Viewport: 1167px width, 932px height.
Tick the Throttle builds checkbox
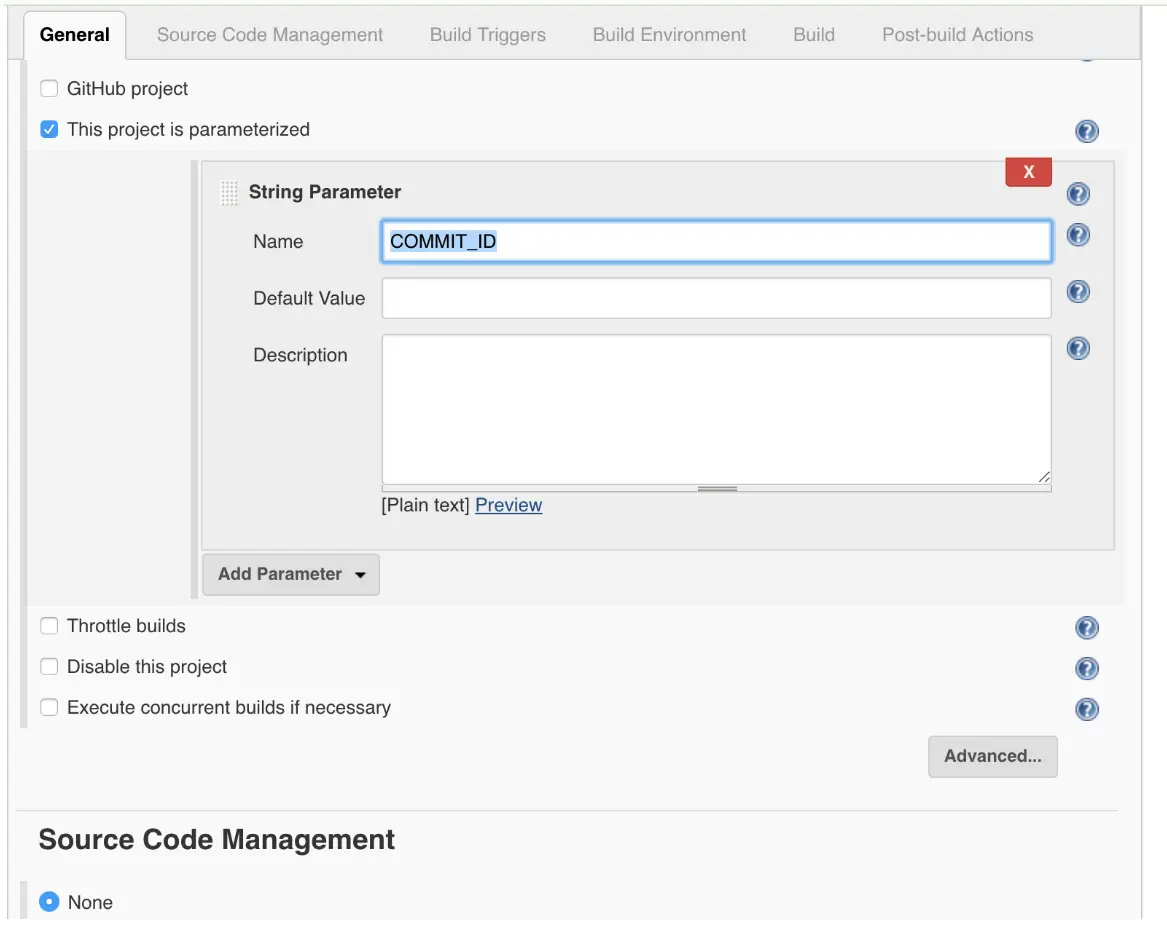click(x=49, y=626)
